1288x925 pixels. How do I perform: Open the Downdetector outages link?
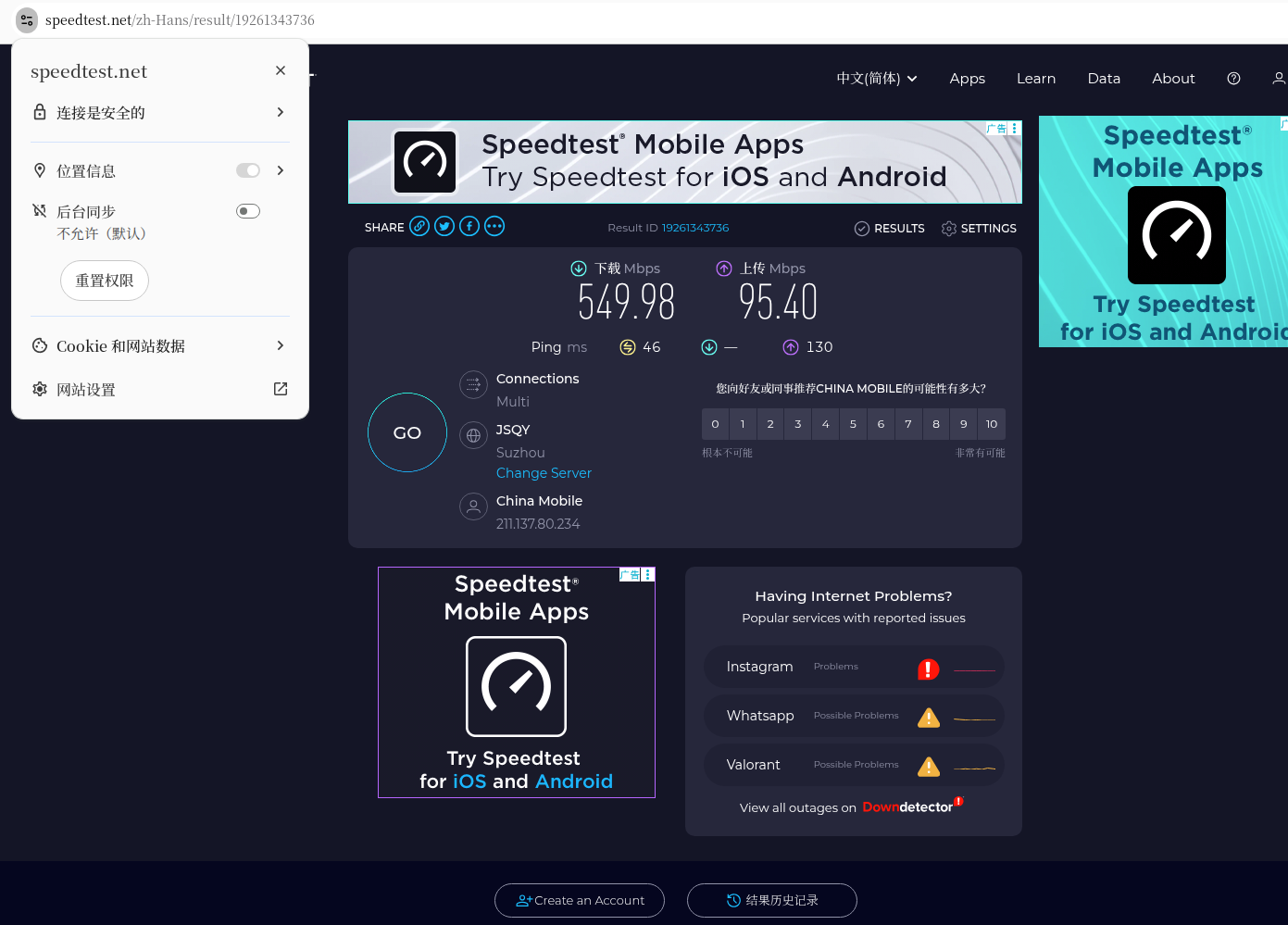click(x=912, y=806)
